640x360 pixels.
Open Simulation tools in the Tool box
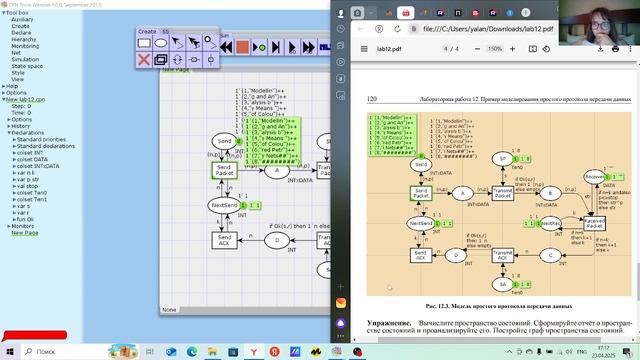[x=25, y=59]
